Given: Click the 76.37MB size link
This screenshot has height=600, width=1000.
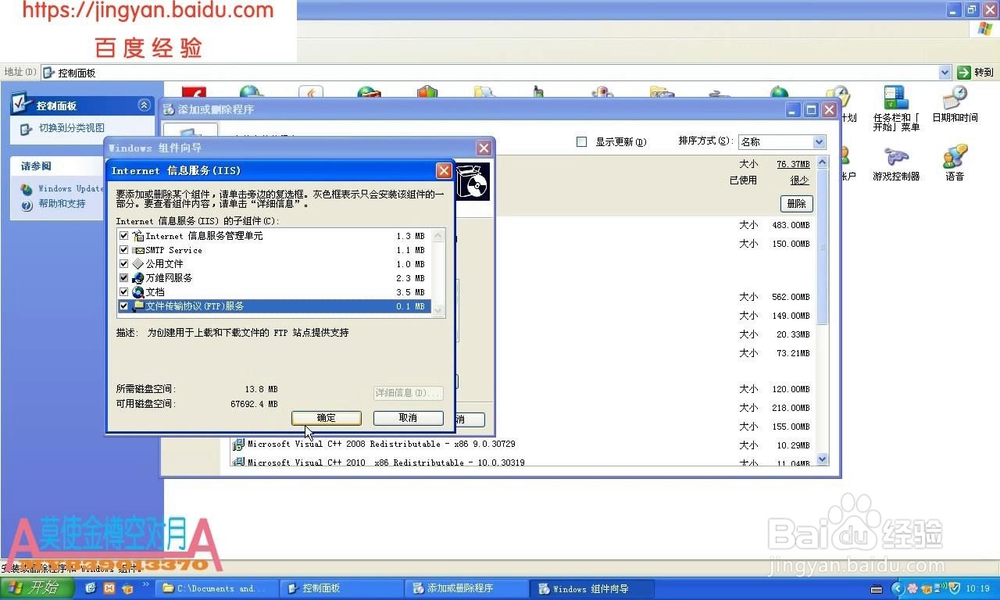Looking at the screenshot, I should tap(793, 164).
